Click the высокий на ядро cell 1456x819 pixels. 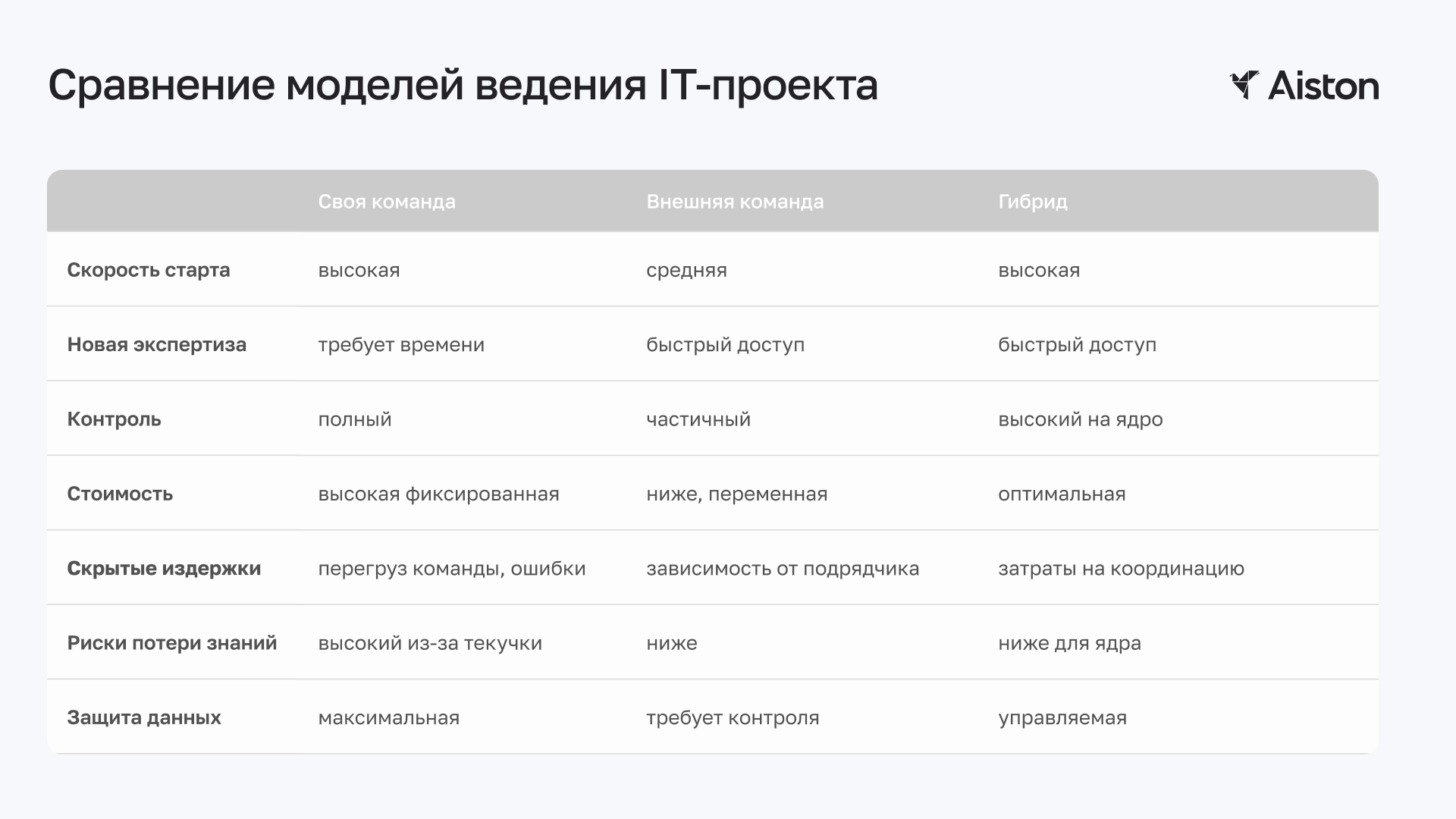pos(1081,419)
